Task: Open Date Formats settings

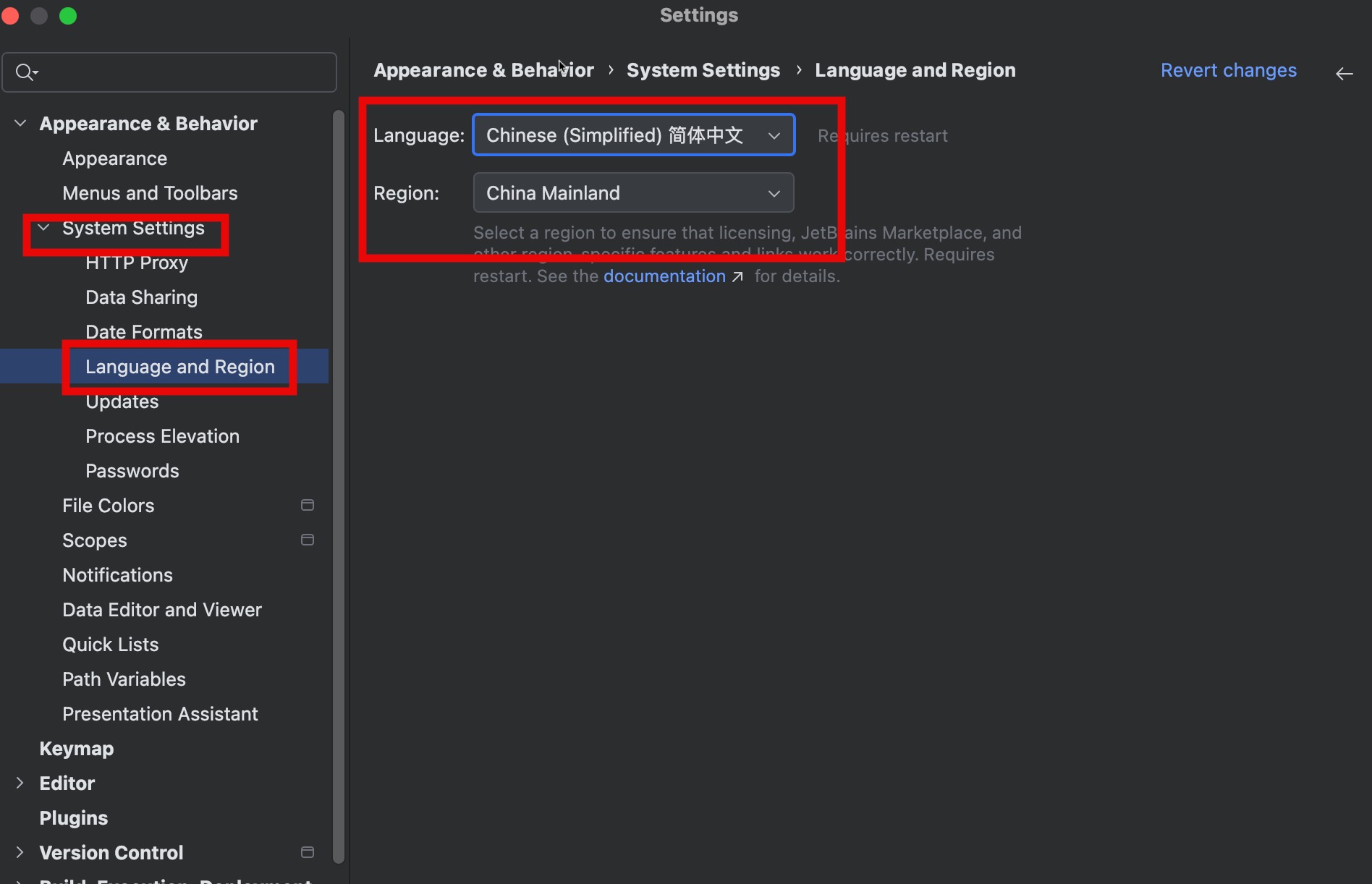Action: tap(144, 332)
